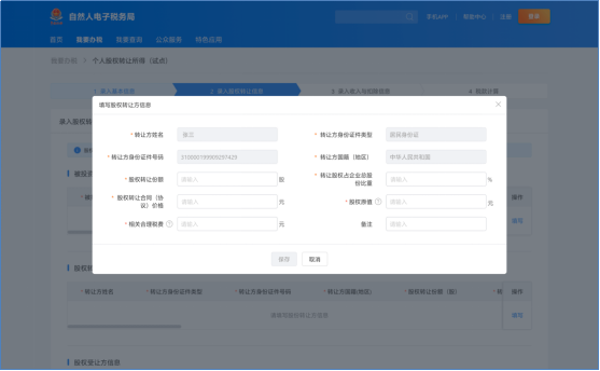Click the 转让方姓名 table column header
This screenshot has height=371, width=600.
[x=99, y=292]
